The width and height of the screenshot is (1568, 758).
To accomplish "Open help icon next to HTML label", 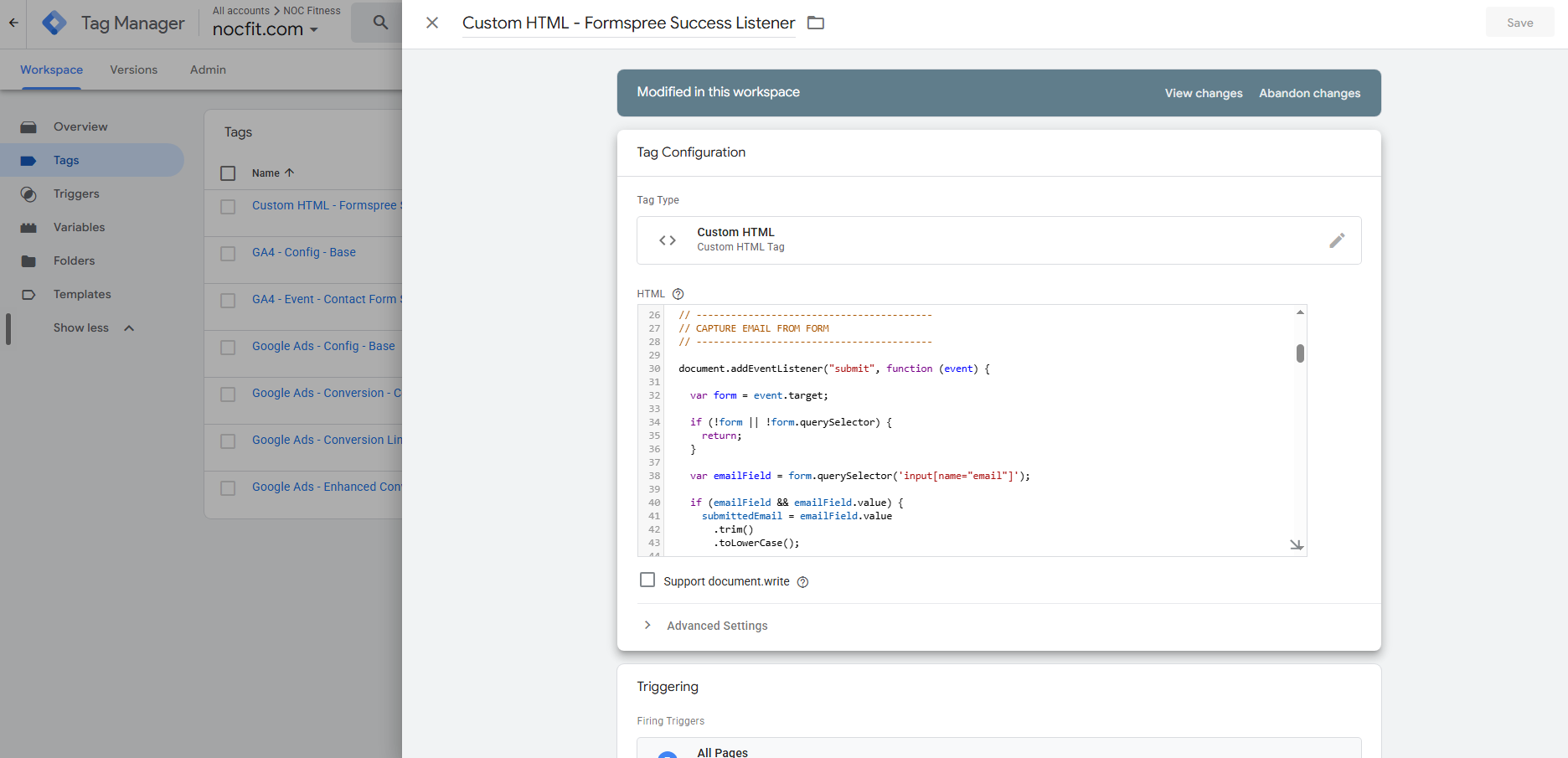I will click(x=678, y=294).
